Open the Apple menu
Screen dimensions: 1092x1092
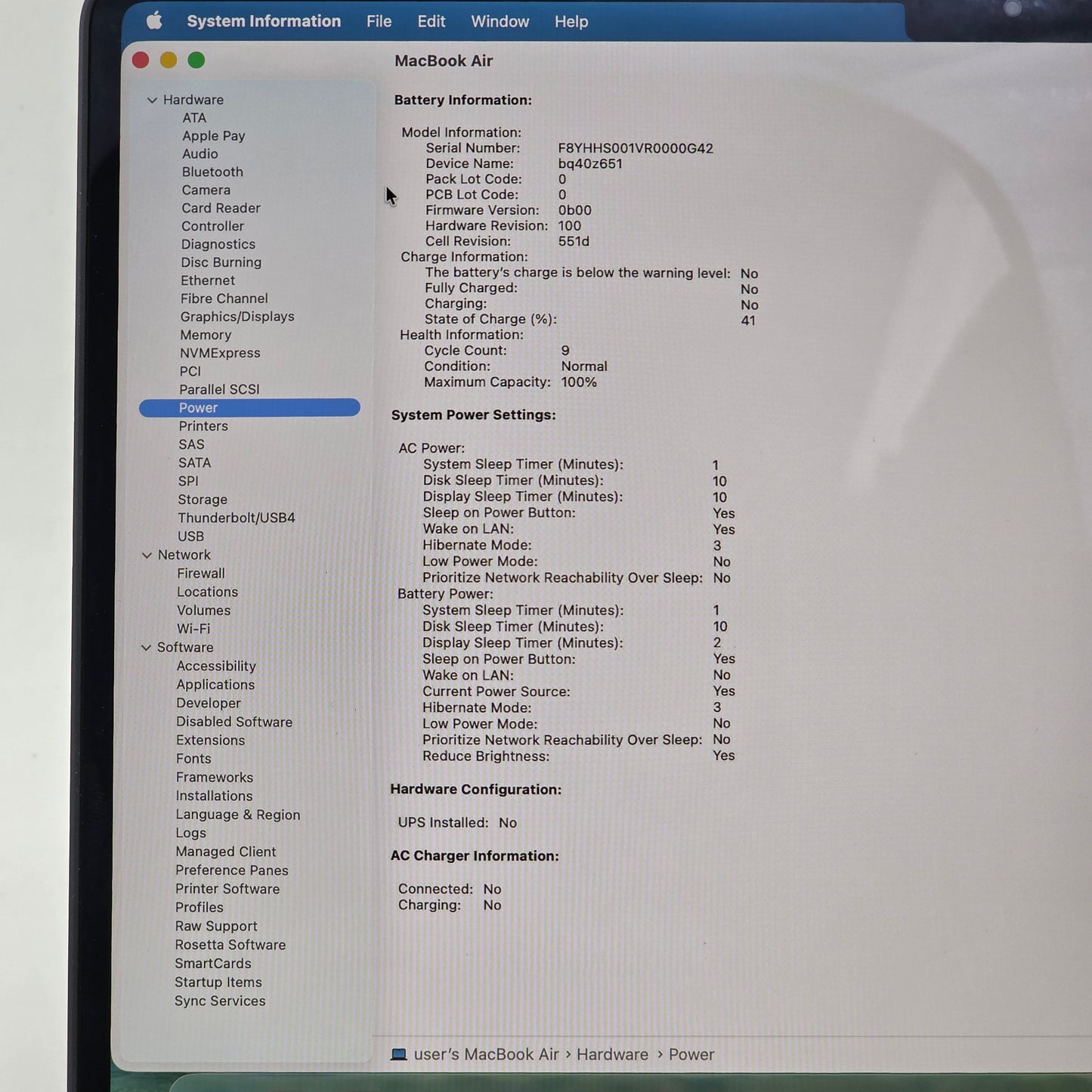[x=154, y=21]
